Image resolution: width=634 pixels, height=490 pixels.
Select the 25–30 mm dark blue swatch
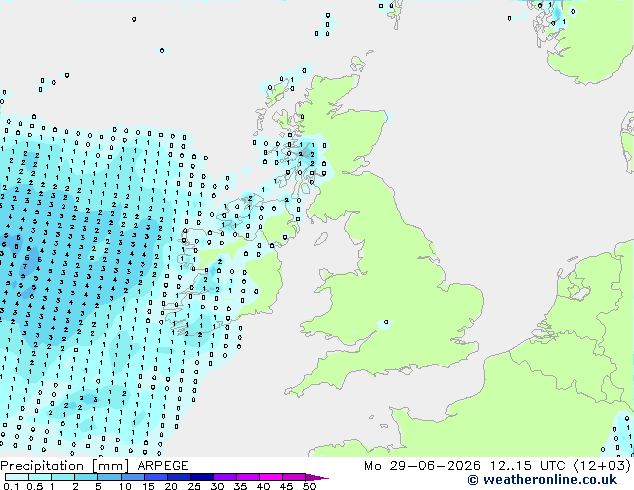point(201,477)
